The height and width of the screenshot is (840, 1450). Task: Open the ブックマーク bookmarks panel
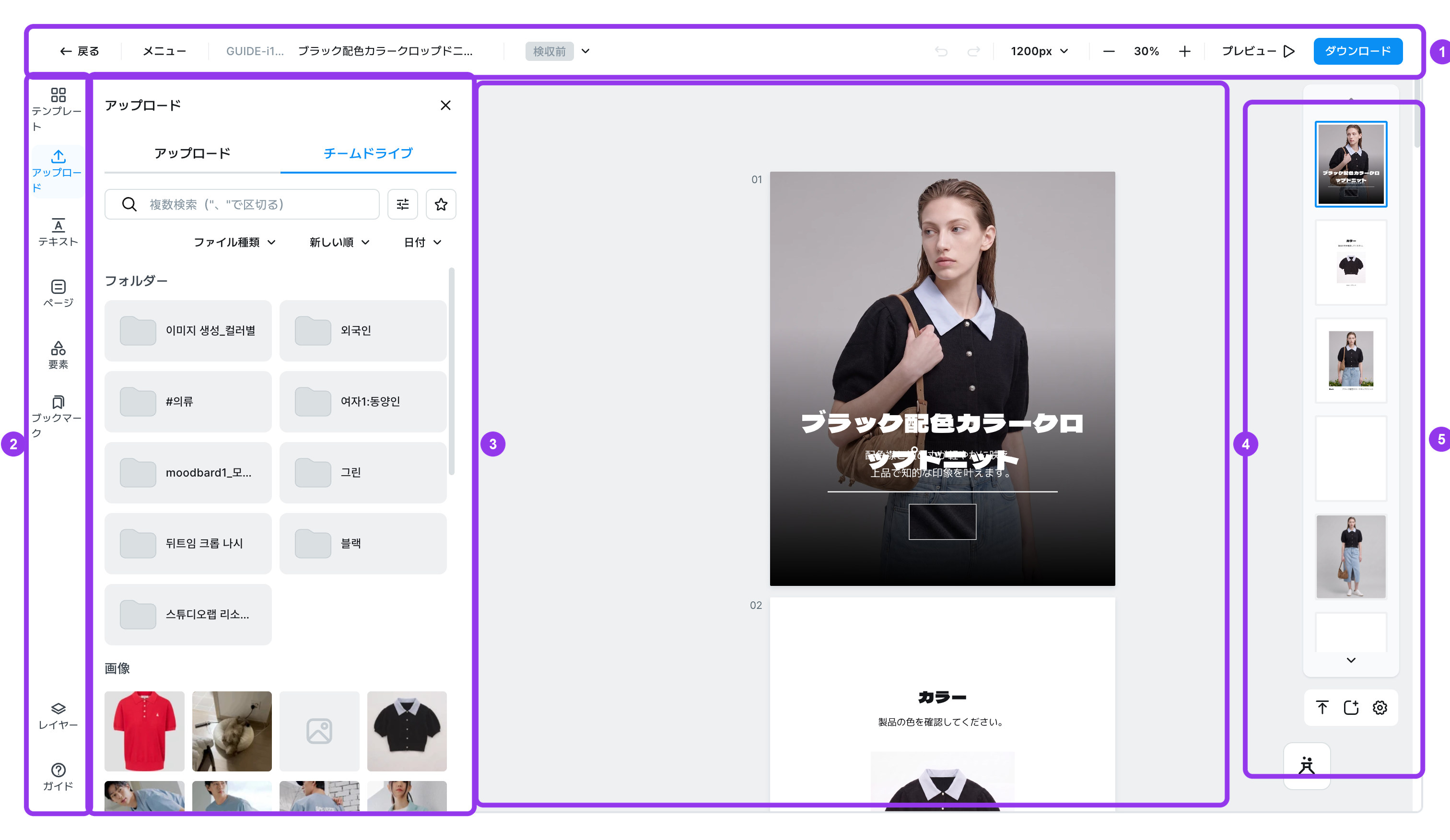pyautogui.click(x=58, y=417)
